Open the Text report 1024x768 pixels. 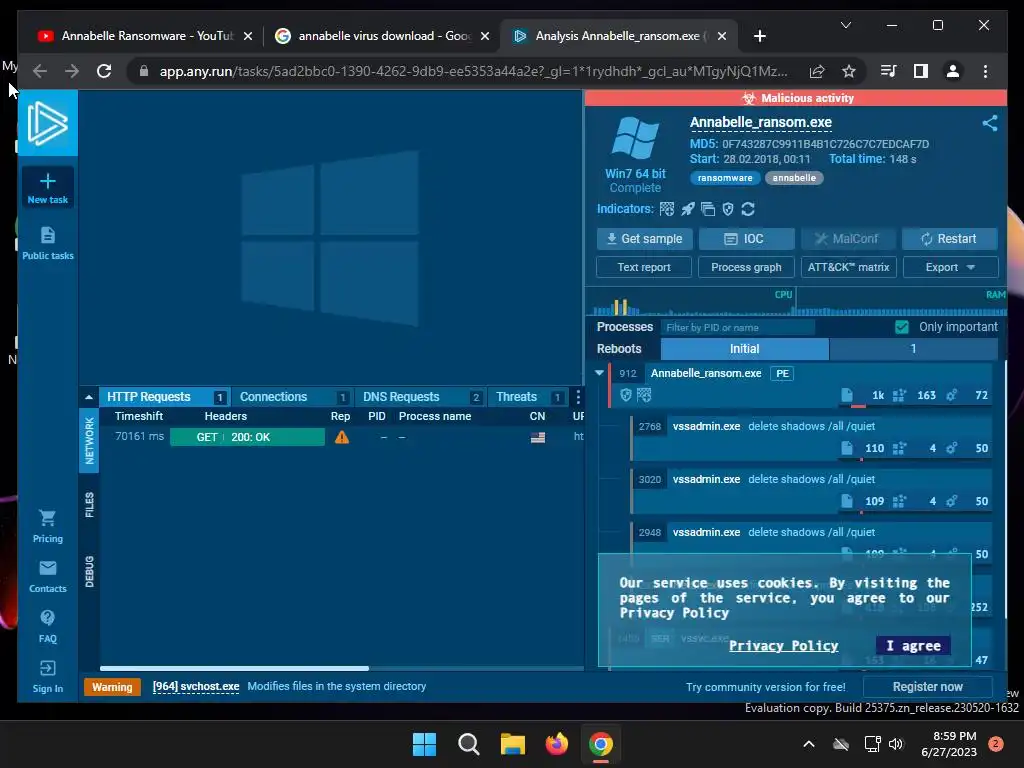(x=644, y=267)
